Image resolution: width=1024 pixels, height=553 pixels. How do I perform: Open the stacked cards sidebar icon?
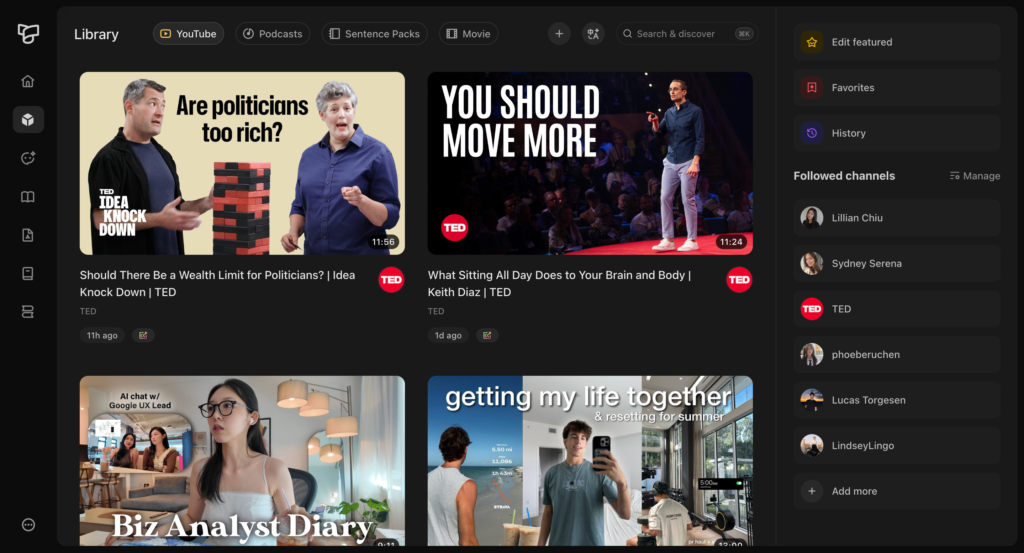[x=27, y=312]
